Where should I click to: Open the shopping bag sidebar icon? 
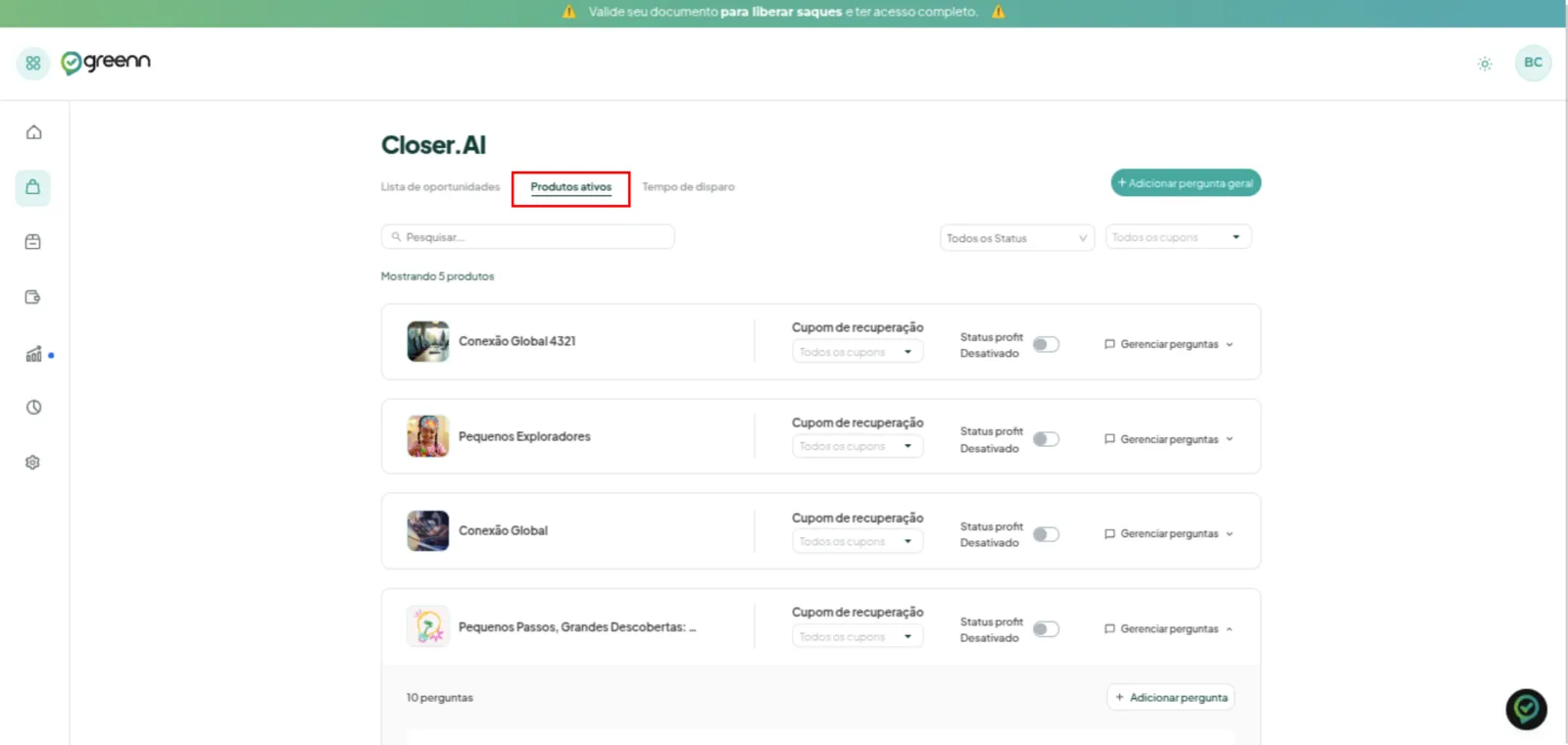point(33,187)
